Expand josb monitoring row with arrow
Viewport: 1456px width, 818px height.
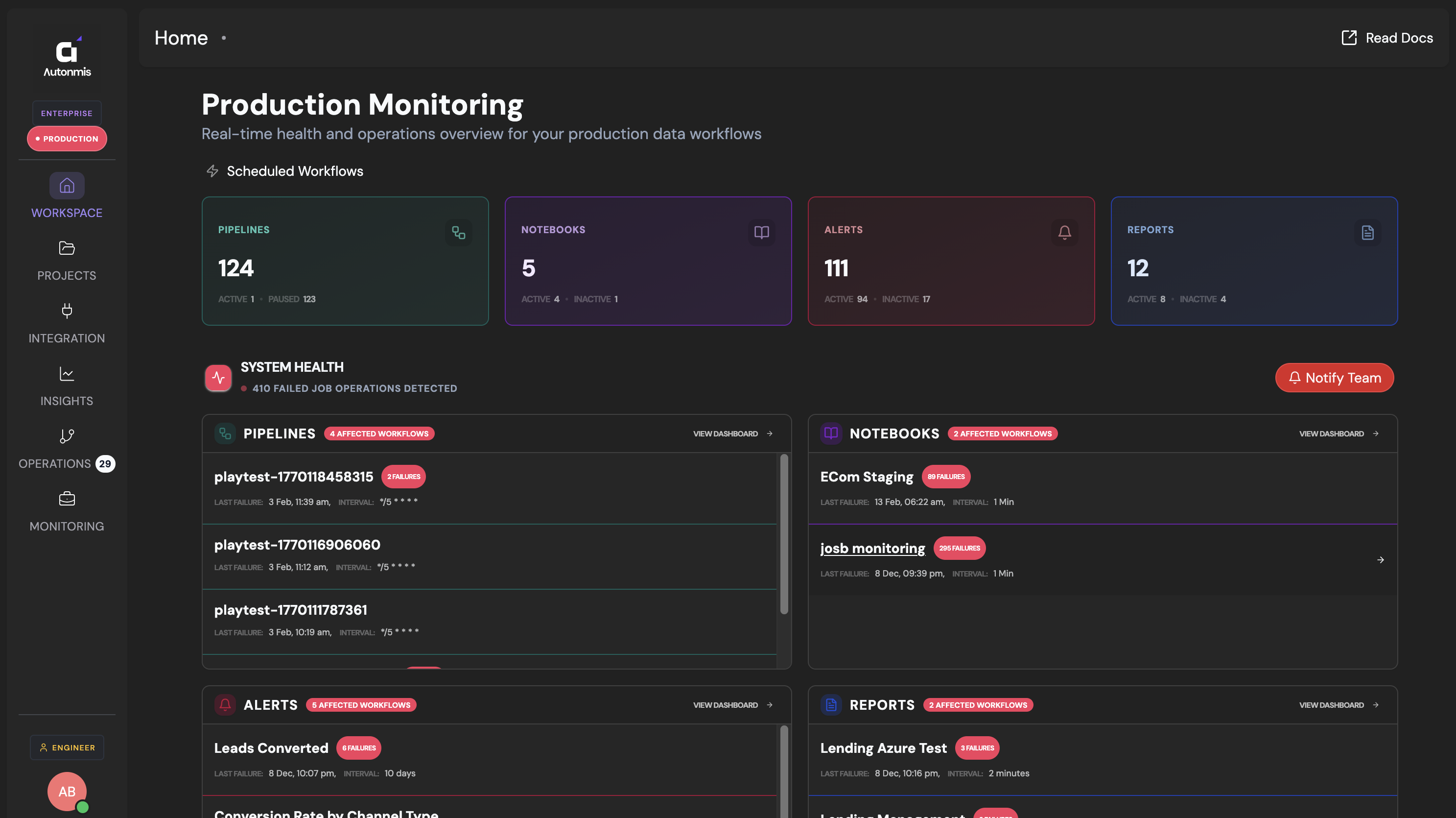[x=1380, y=560]
